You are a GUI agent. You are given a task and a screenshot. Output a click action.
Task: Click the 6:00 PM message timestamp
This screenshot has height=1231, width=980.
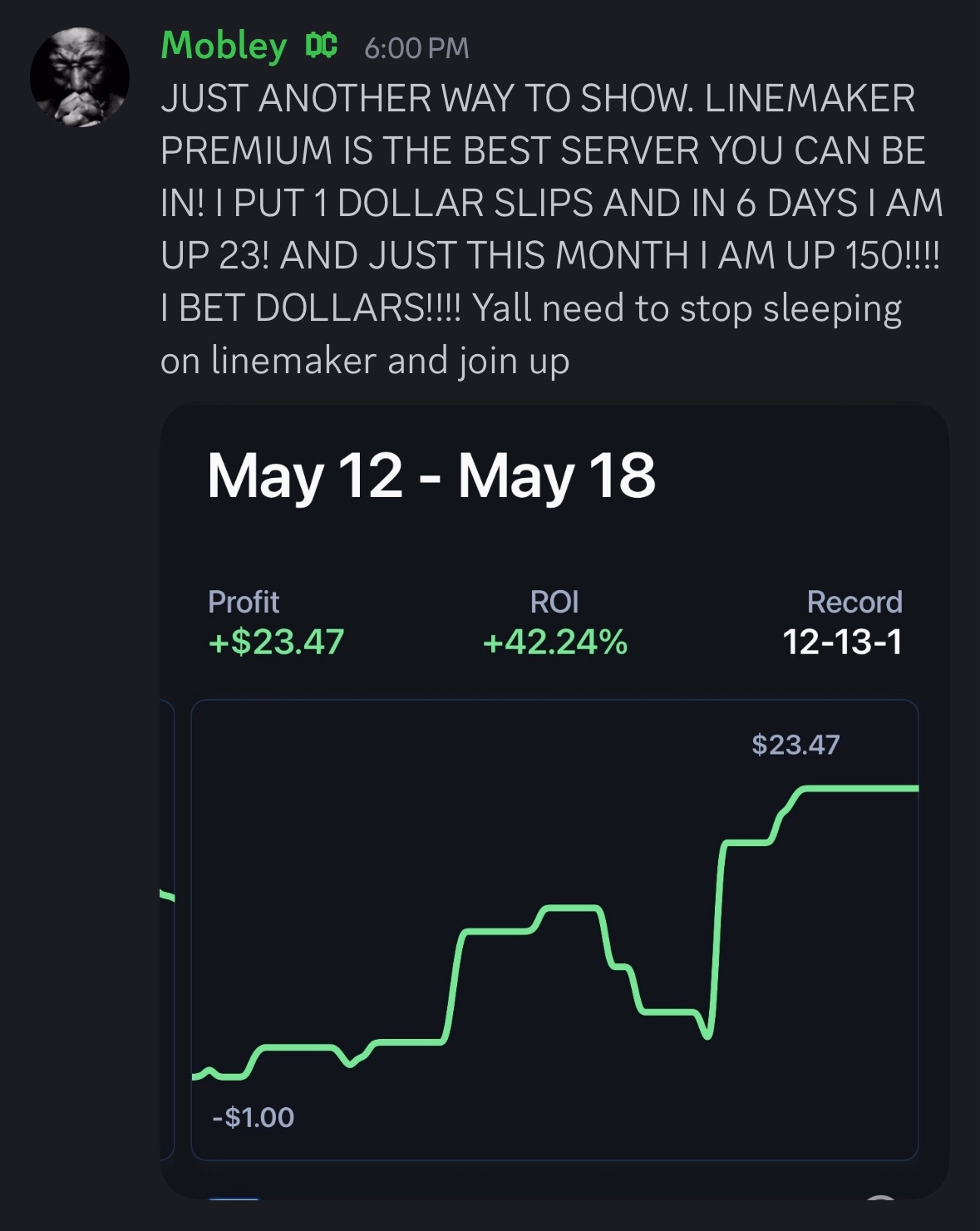[x=416, y=48]
